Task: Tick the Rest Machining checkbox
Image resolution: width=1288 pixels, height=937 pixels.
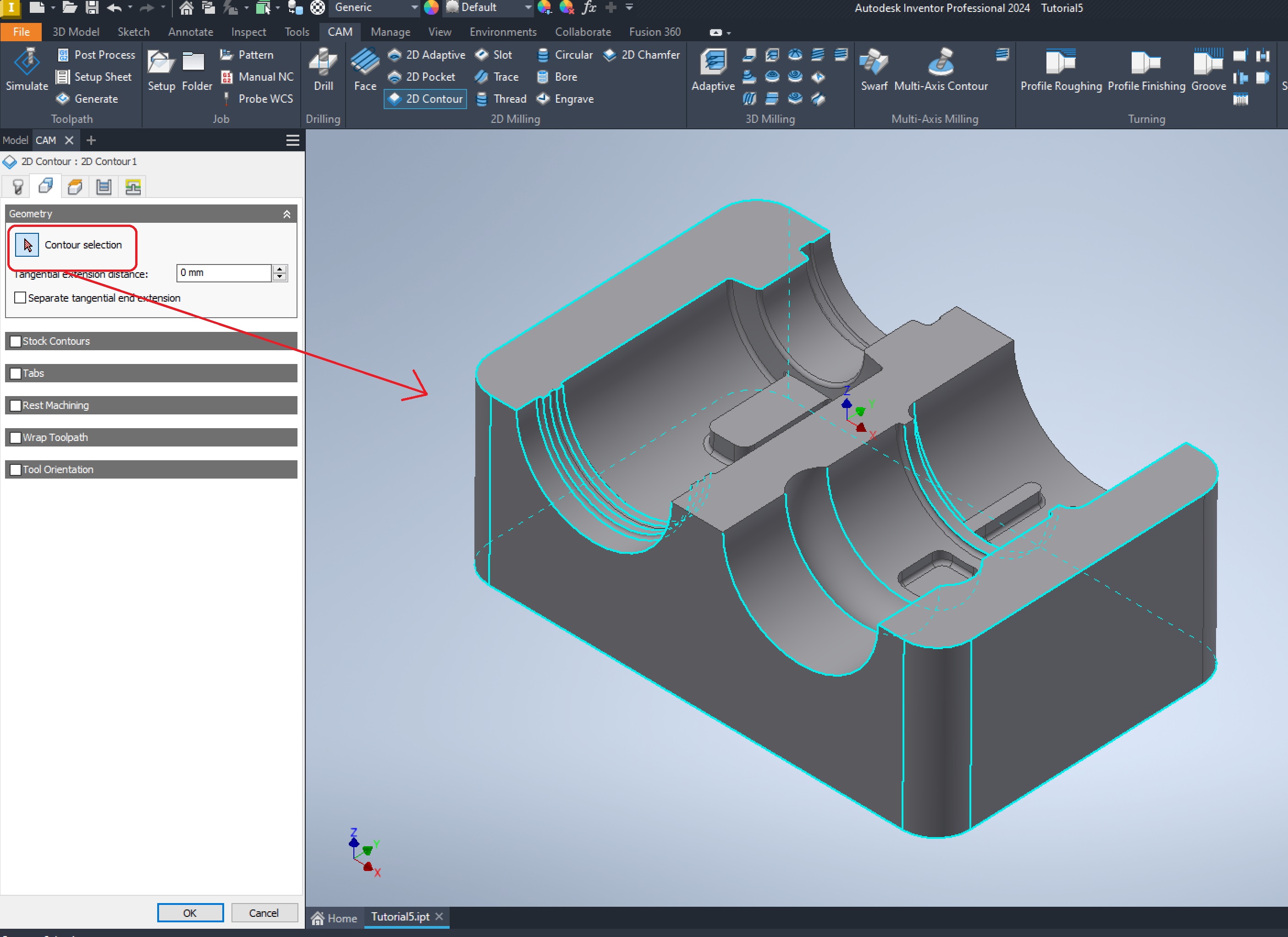Action: point(16,405)
